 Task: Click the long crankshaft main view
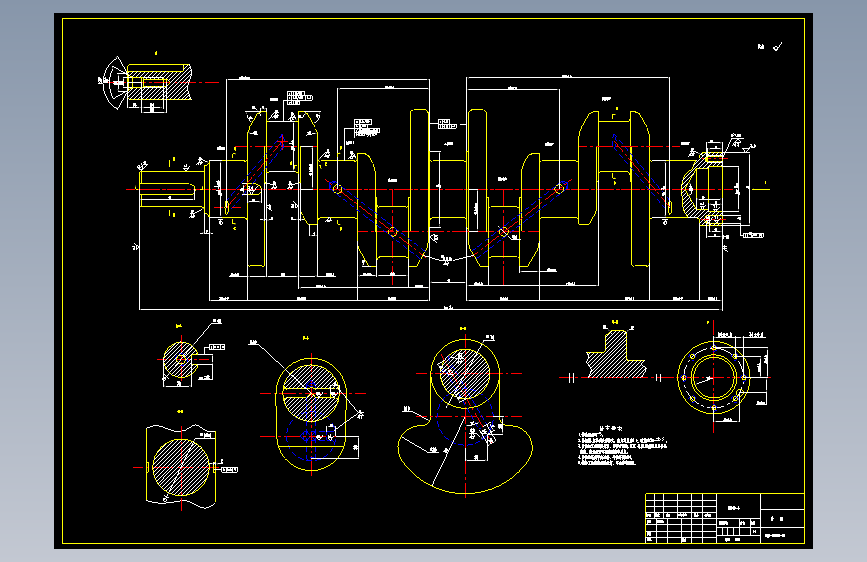coord(431,190)
